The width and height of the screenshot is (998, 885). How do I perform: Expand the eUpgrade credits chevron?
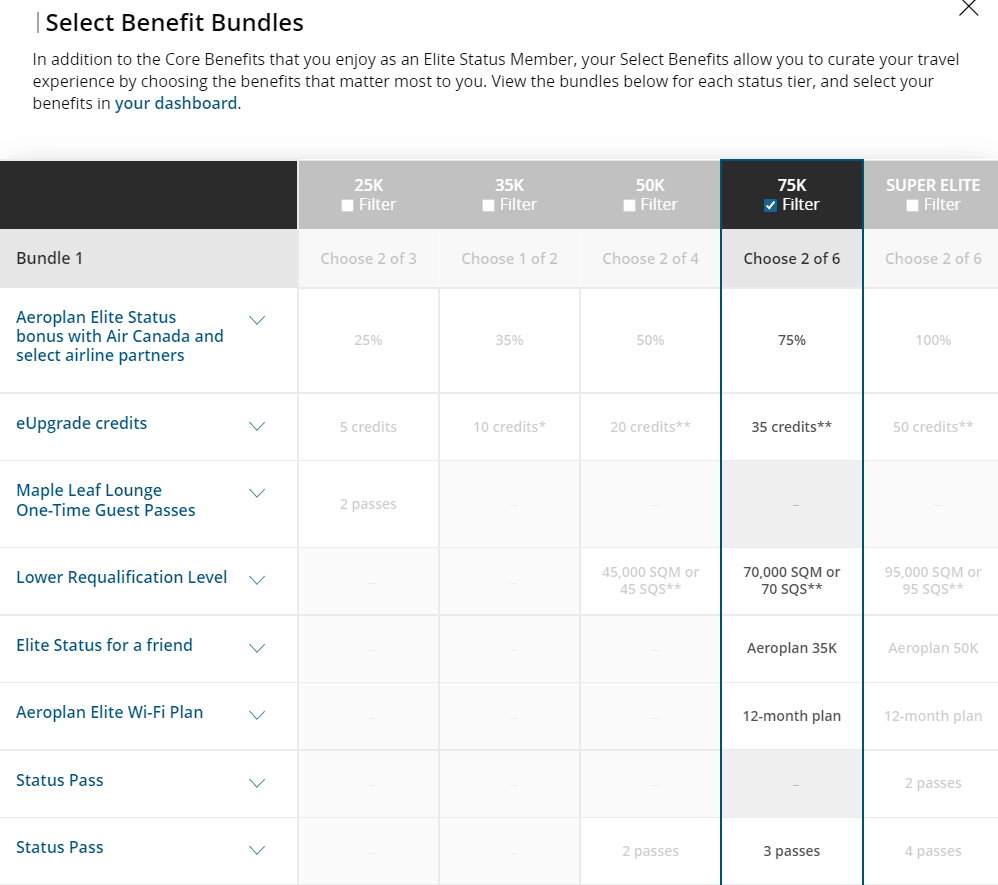(257, 426)
